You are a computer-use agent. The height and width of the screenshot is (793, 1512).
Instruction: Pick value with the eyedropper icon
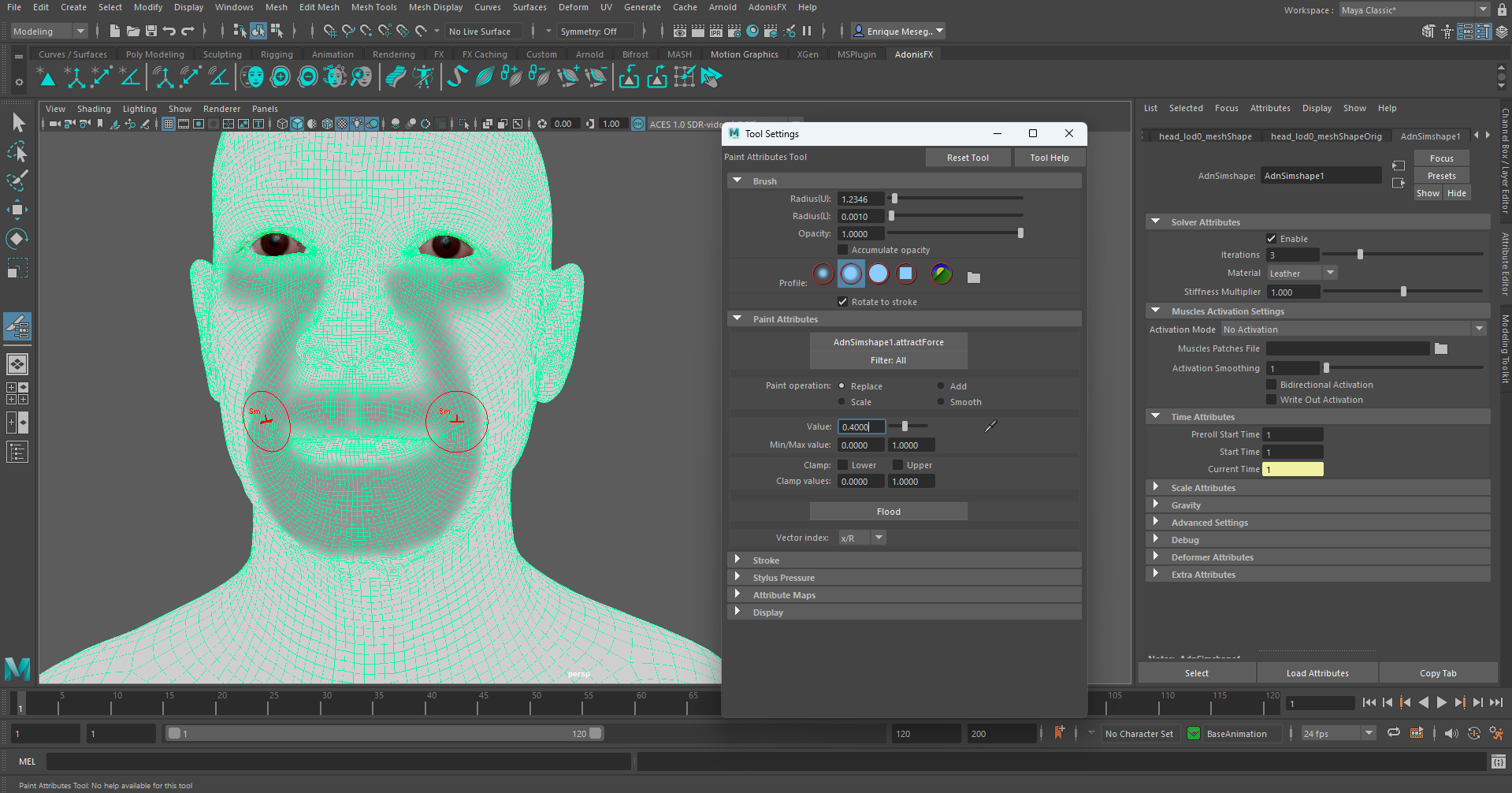[x=990, y=426]
